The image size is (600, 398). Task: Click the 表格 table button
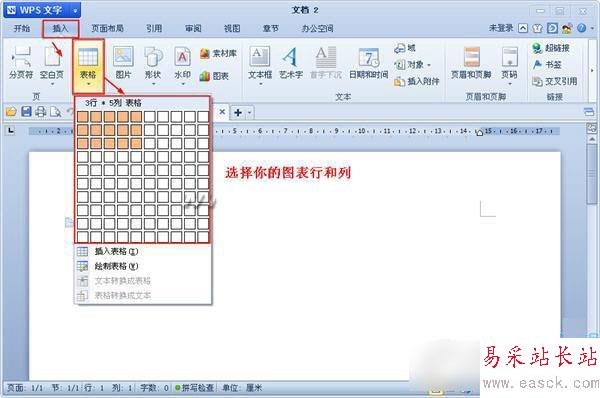pos(88,66)
